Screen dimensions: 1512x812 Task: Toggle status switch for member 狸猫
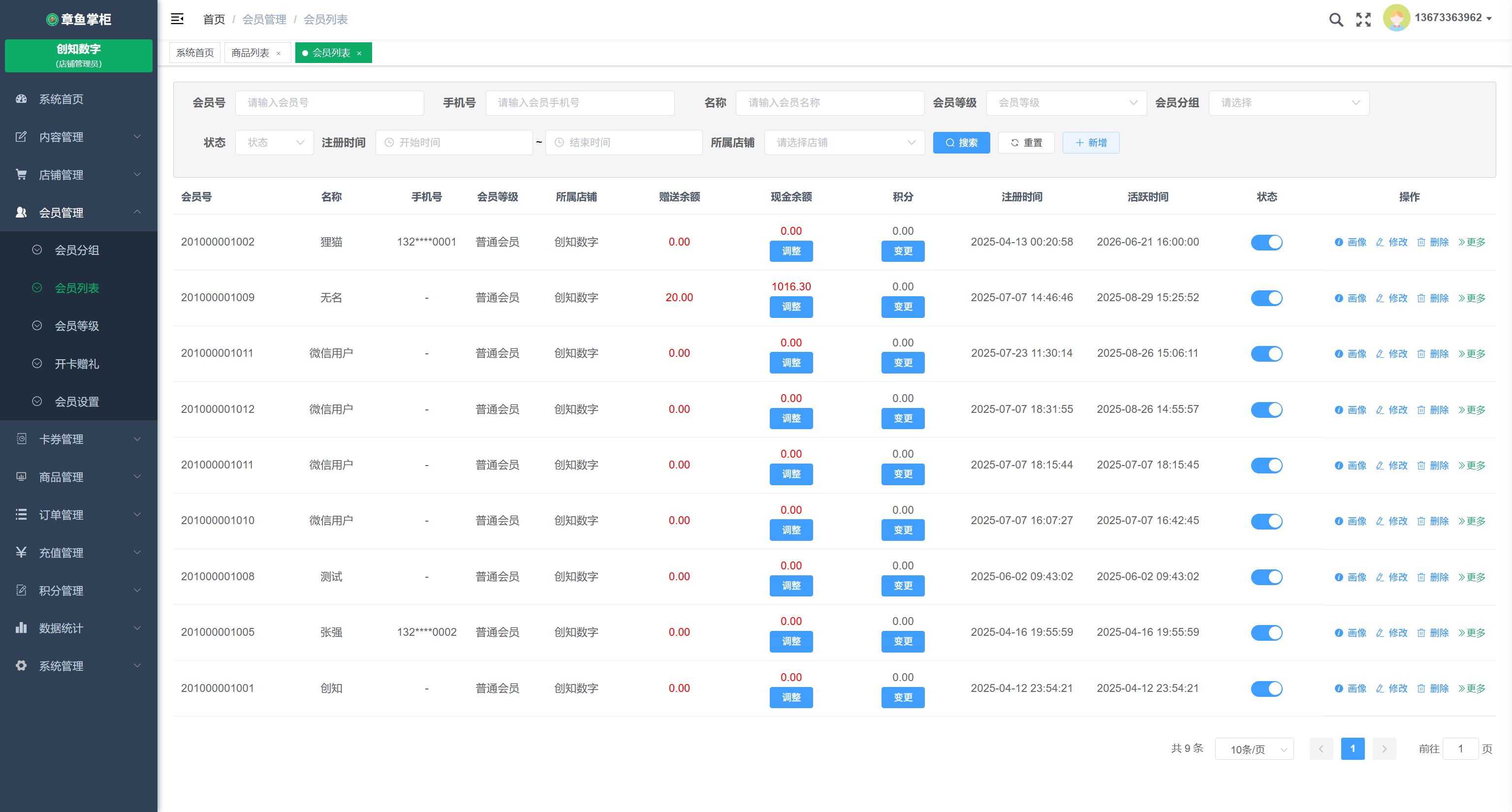[x=1267, y=242]
